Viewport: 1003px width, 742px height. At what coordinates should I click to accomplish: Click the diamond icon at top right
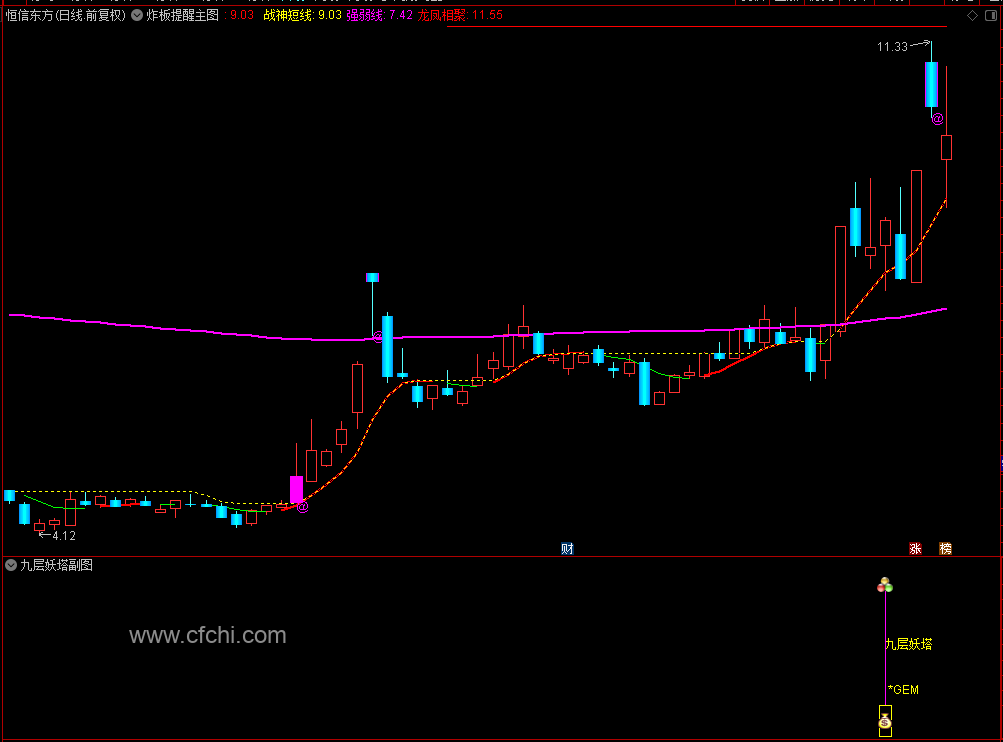tap(972, 16)
